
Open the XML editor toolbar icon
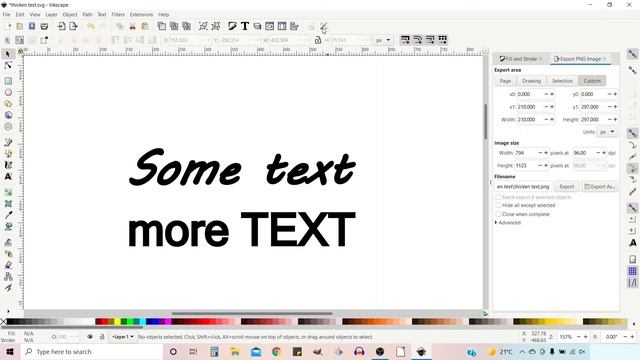(x=269, y=26)
